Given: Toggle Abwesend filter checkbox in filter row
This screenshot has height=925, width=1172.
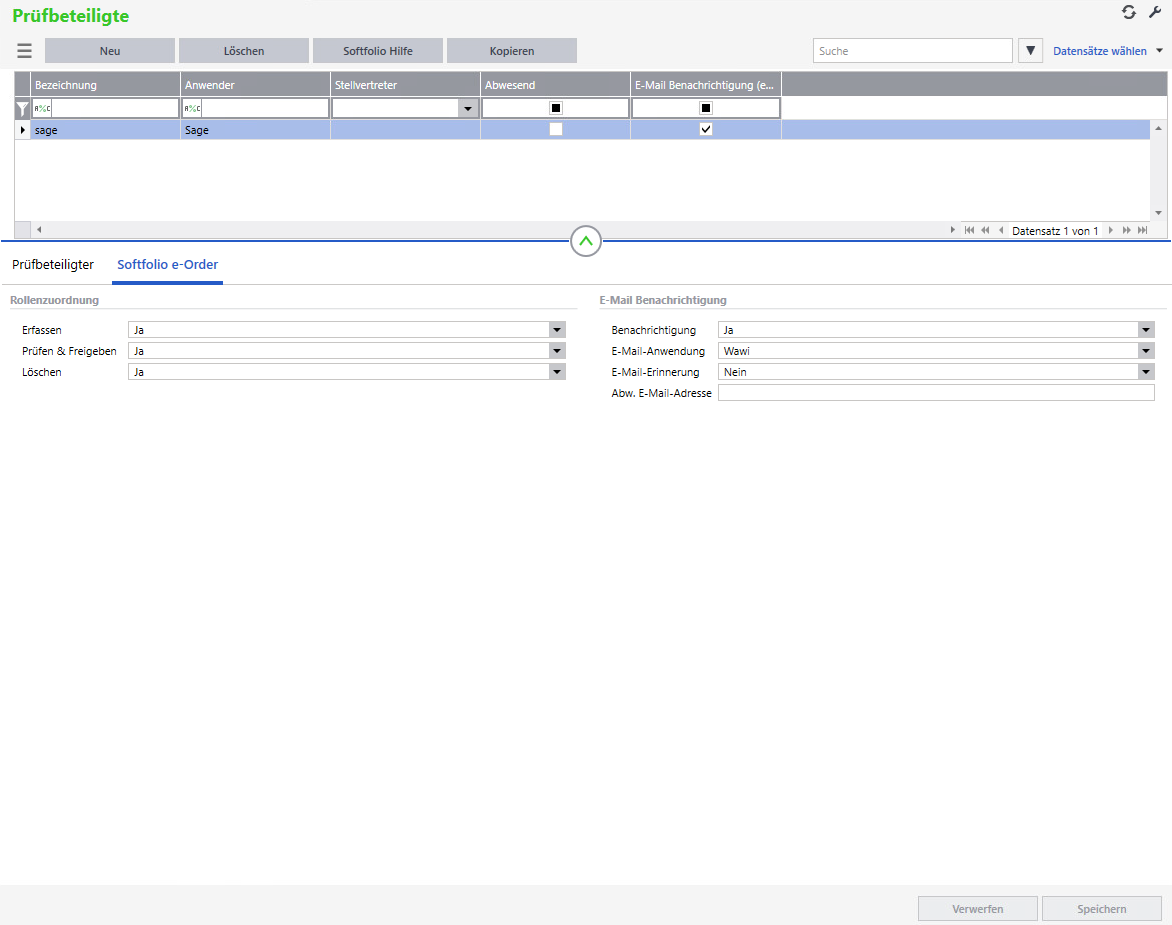Looking at the screenshot, I should pyautogui.click(x=556, y=108).
